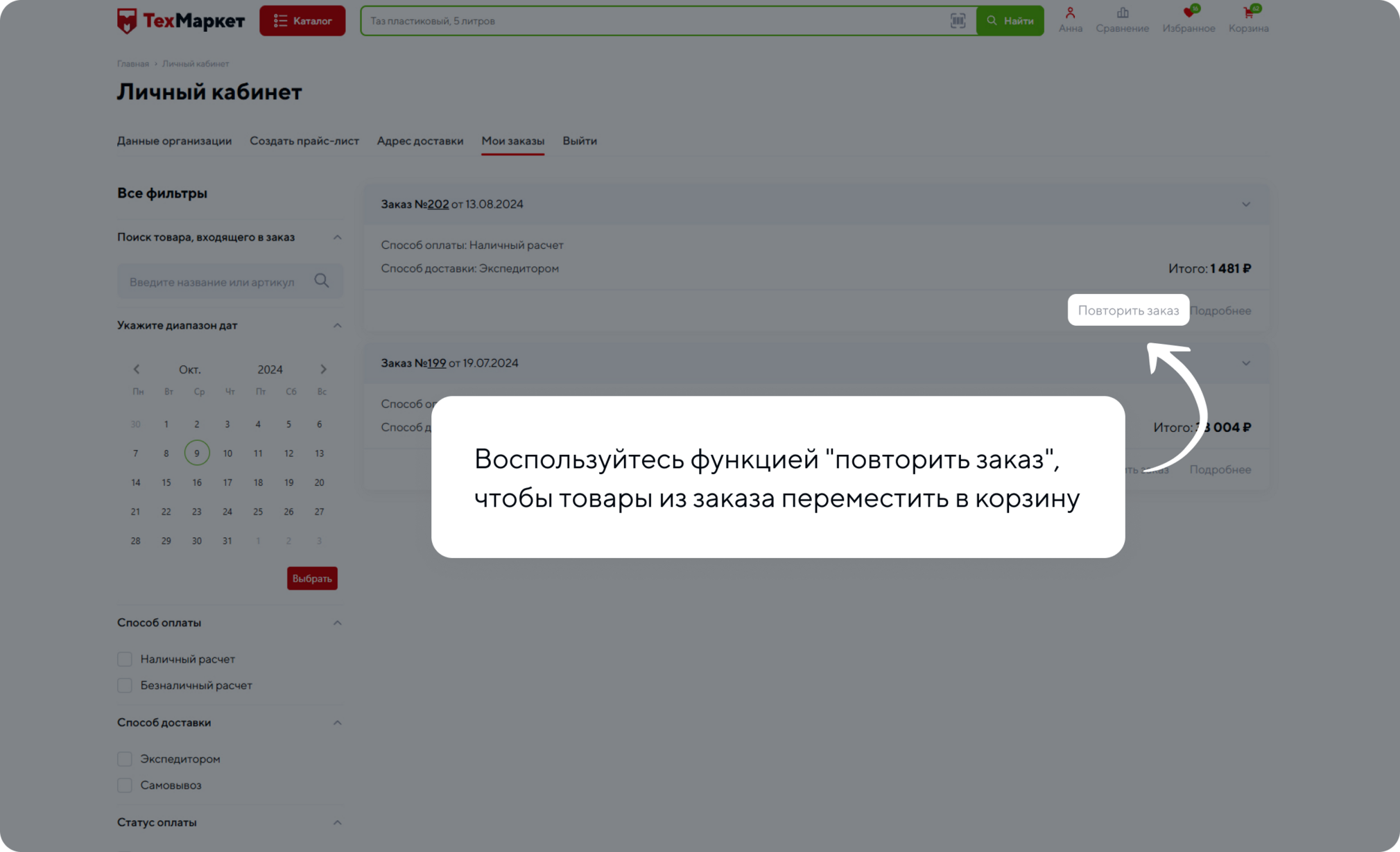
Task: Go to next month in calendar
Action: [323, 370]
